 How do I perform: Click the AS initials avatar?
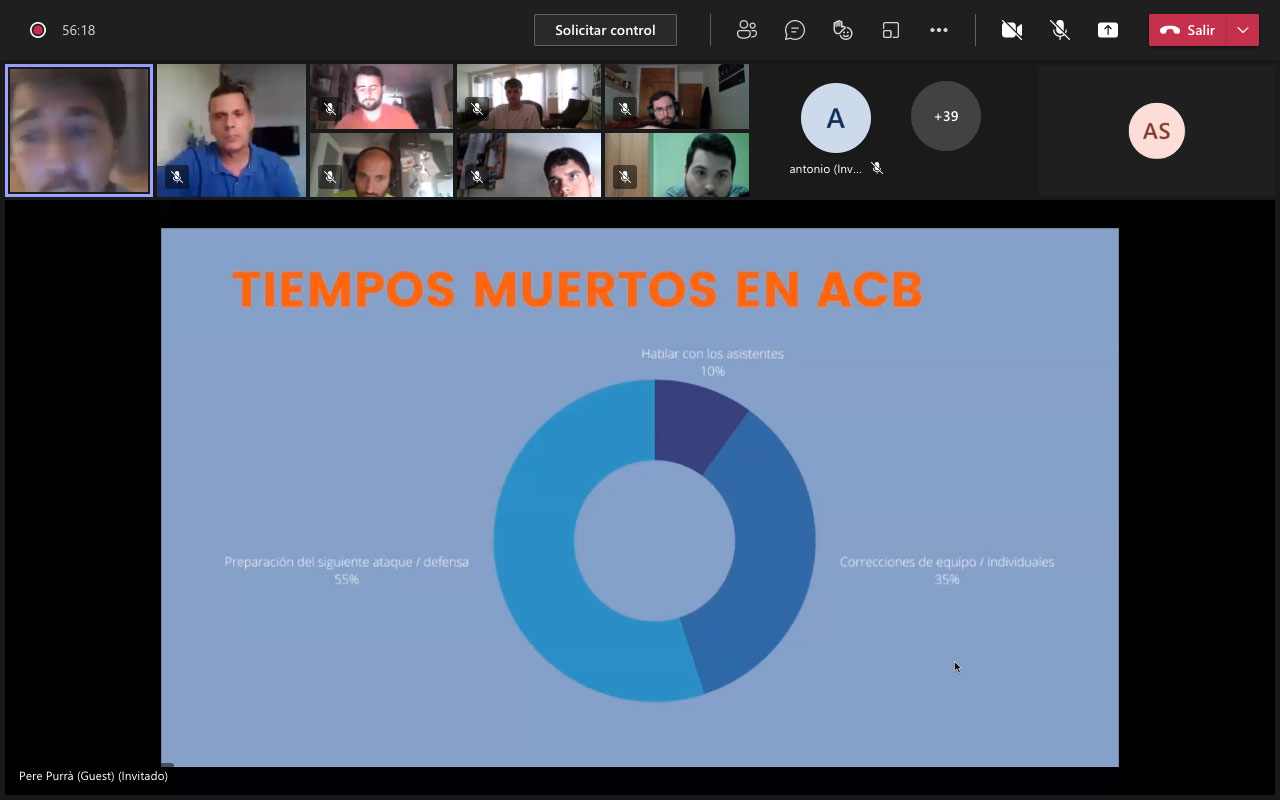(1157, 131)
